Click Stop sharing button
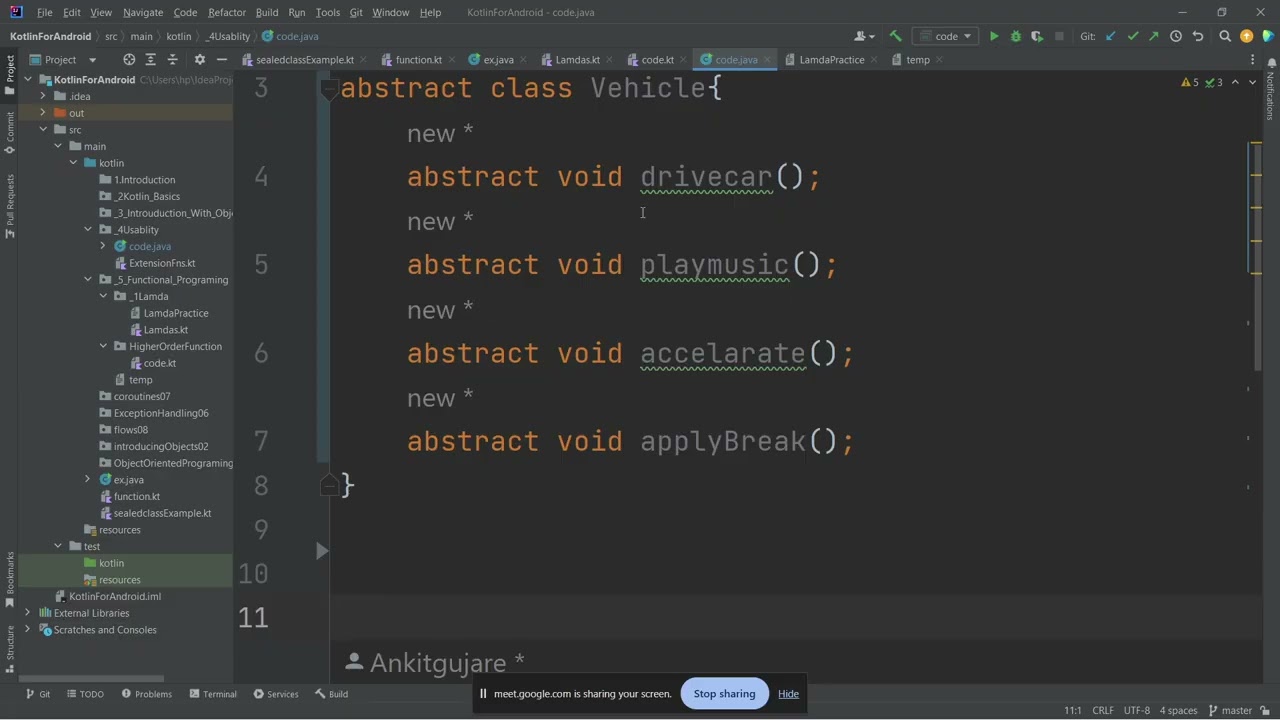 click(x=724, y=694)
